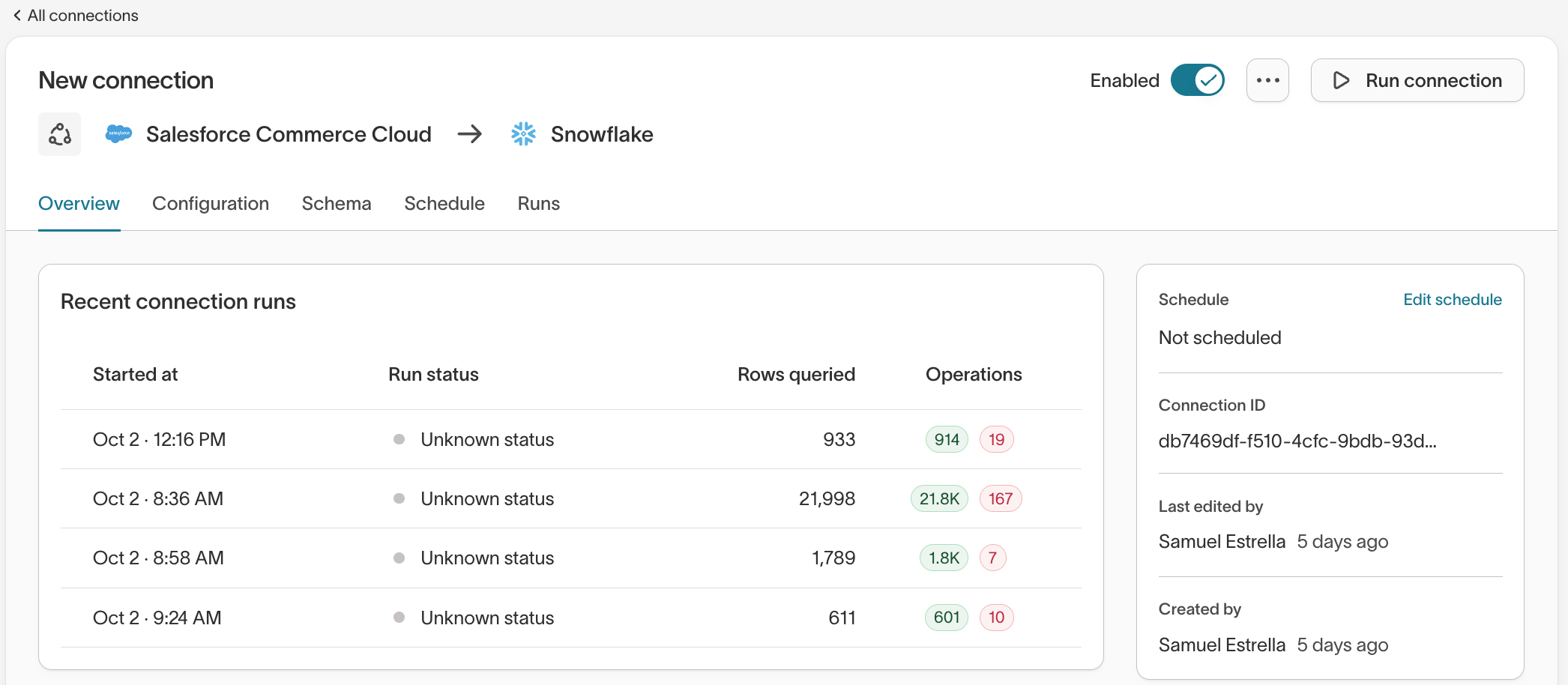This screenshot has width=1568, height=685.
Task: Go to the Schedule tab
Action: click(444, 204)
